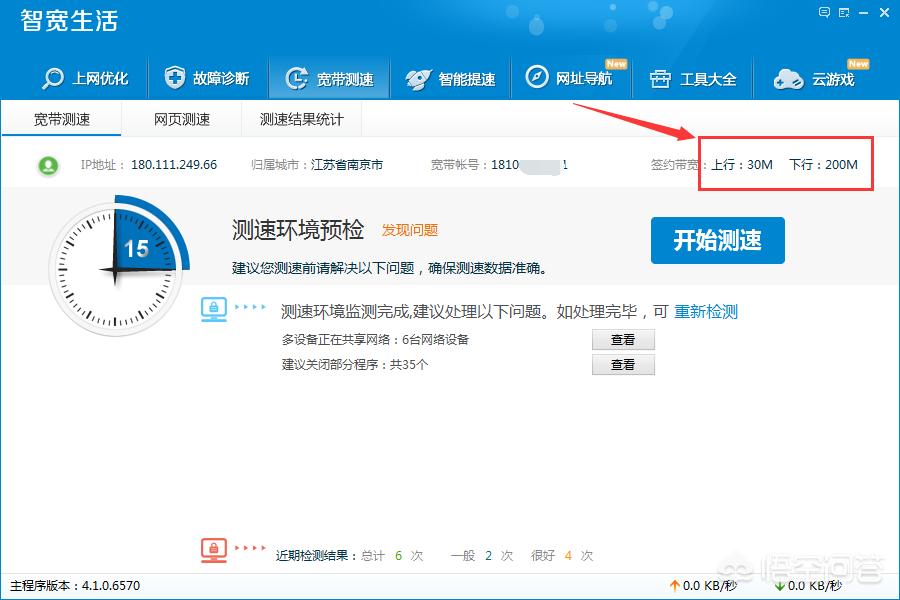Click the 江苏省南京市 city text
Screen dimensions: 900x600
point(347,165)
